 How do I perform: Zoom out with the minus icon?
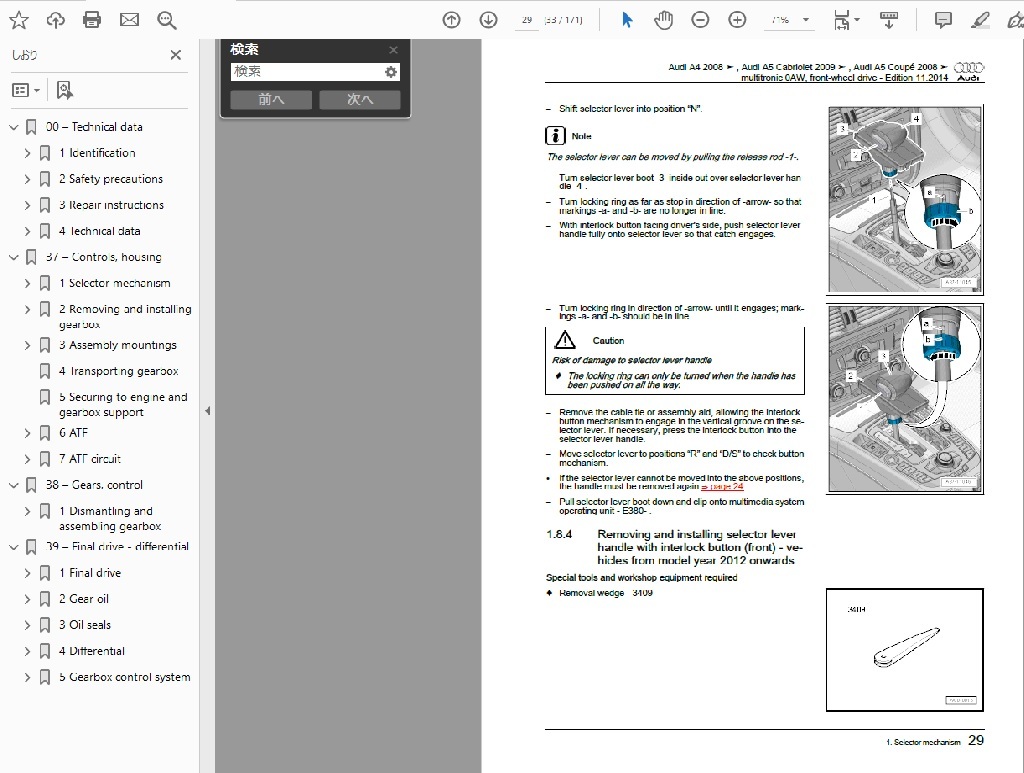(700, 20)
